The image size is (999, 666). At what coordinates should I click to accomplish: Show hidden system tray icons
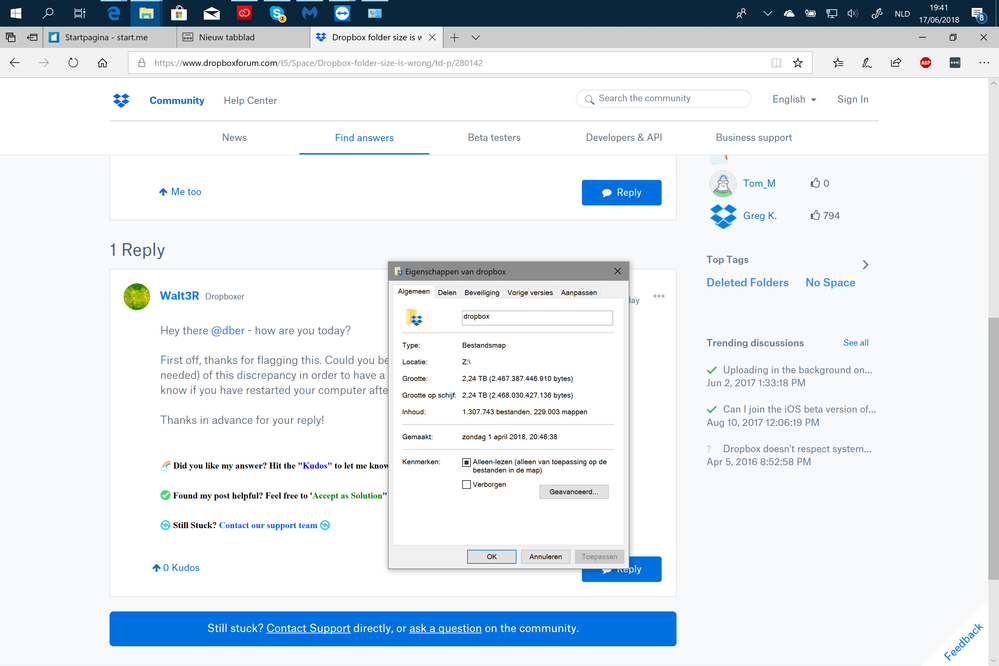(768, 13)
